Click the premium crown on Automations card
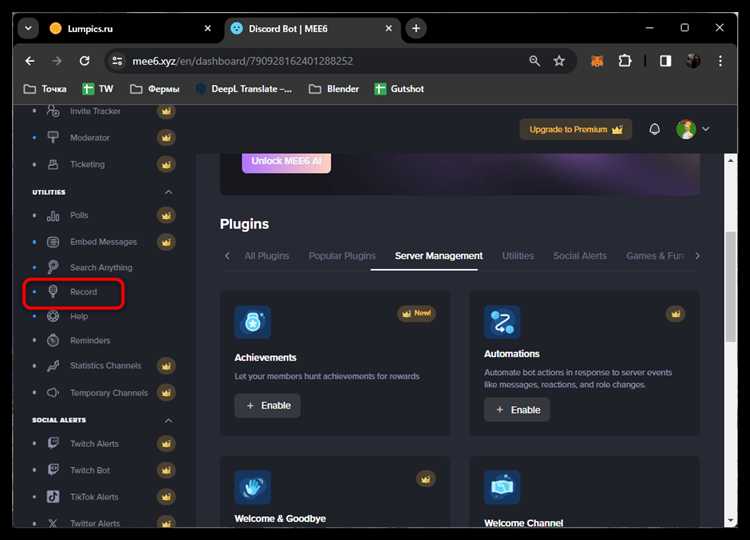The height and width of the screenshot is (540, 750). point(675,314)
